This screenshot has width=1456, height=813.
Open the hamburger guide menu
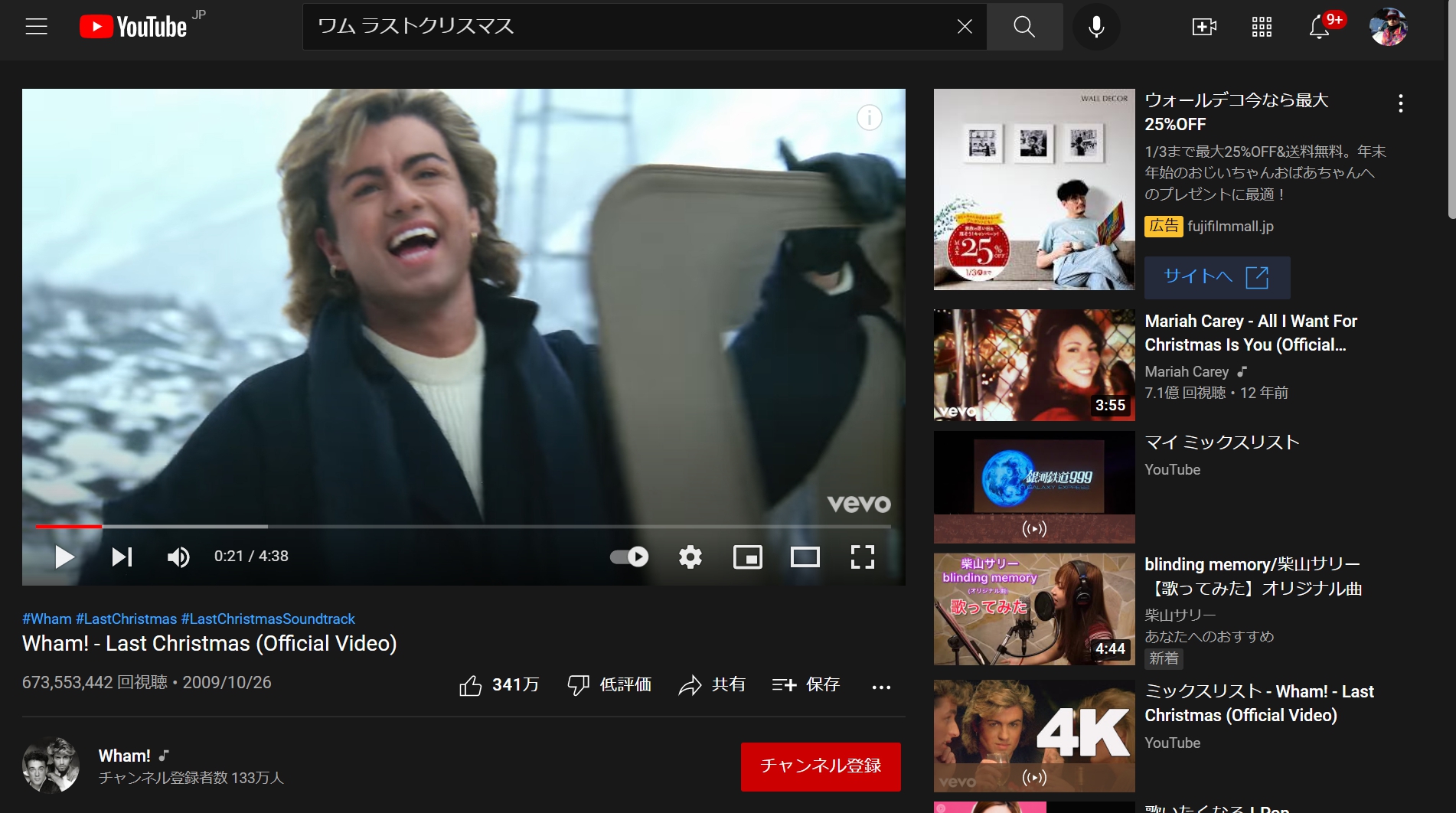point(36,27)
